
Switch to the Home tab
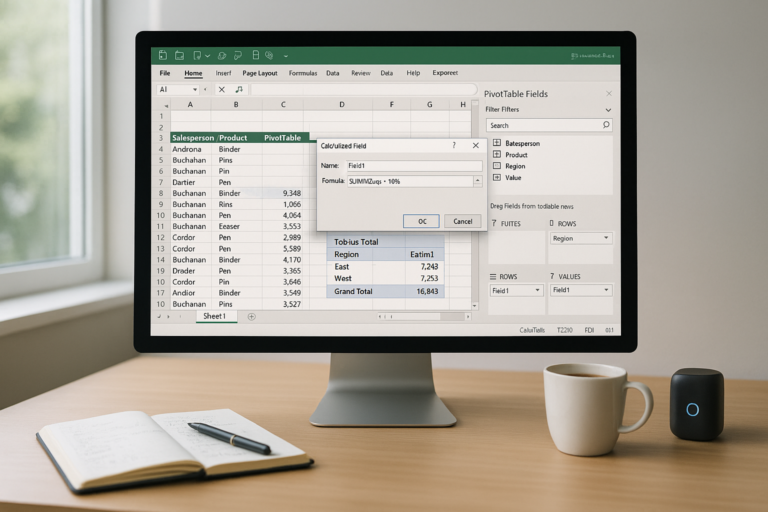[x=193, y=73]
